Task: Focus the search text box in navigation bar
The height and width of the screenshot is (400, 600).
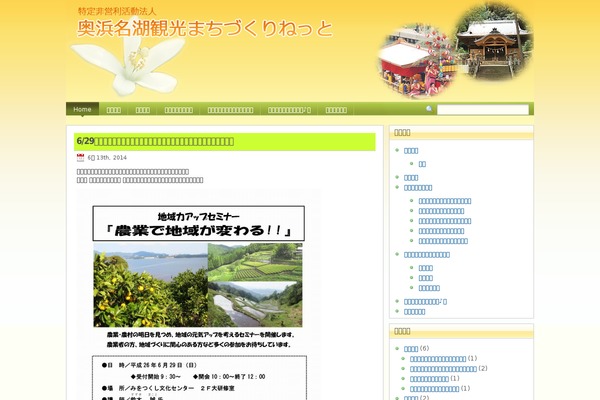Action: click(x=483, y=109)
